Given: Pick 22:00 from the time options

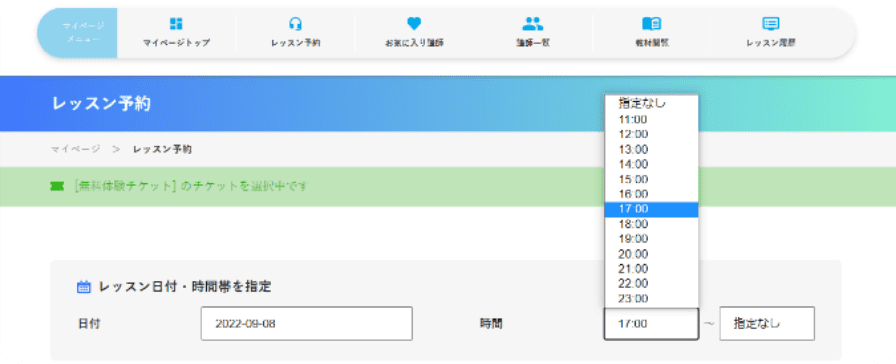Looking at the screenshot, I should pyautogui.click(x=651, y=283).
